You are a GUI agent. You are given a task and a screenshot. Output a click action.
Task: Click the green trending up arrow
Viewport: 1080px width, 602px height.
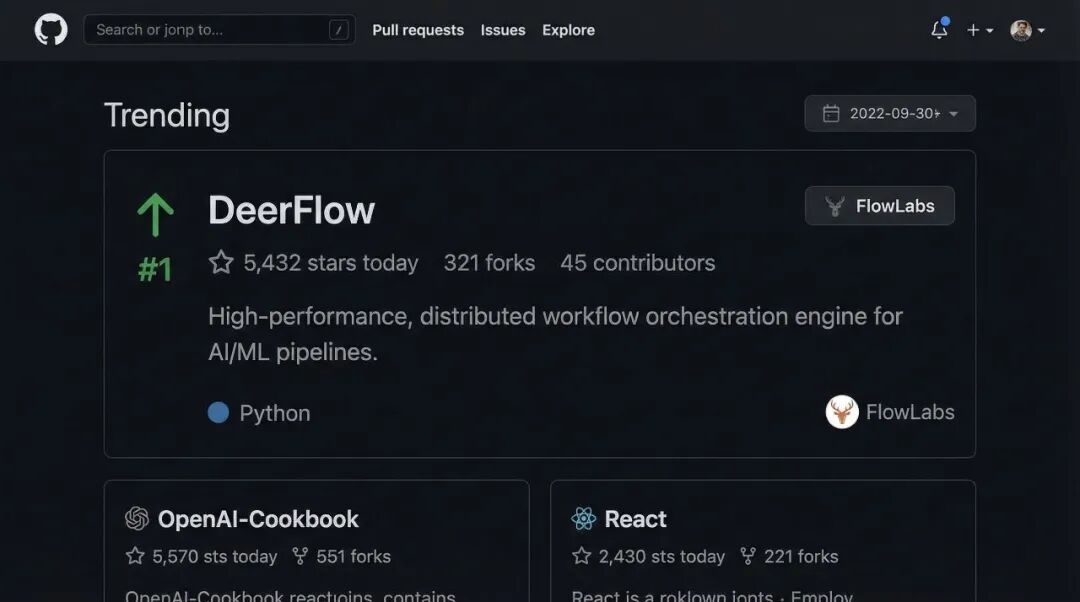click(155, 215)
